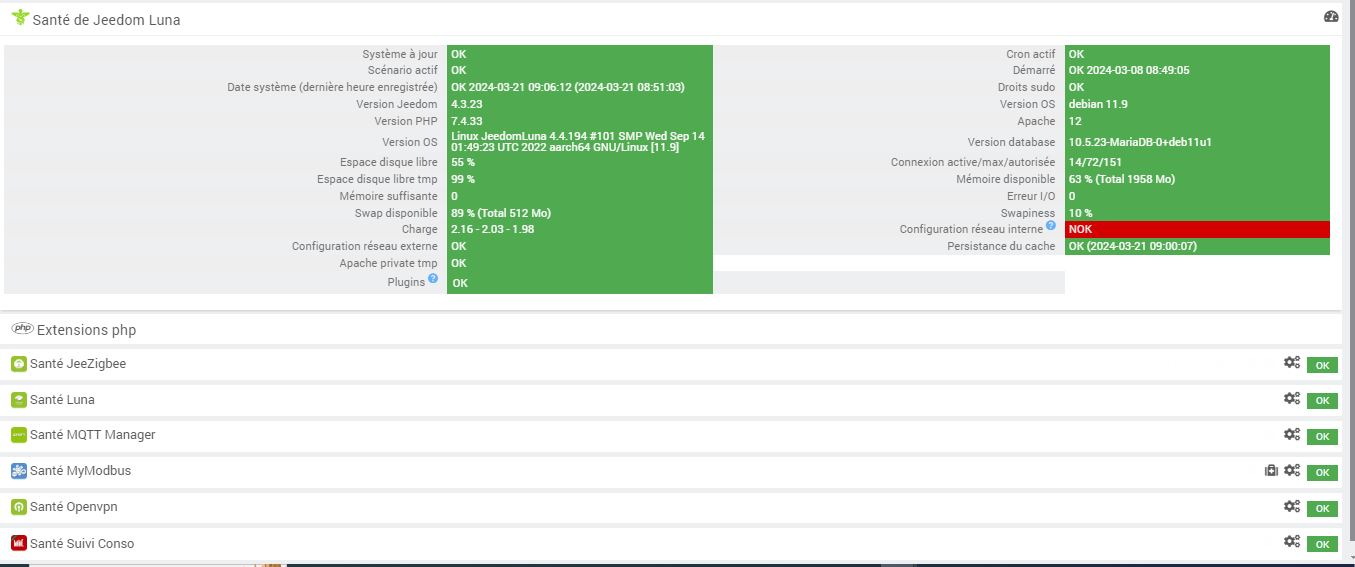Screen dimensions: 1355x567
Task: Expand the Extensions php section
Action: pos(86,330)
